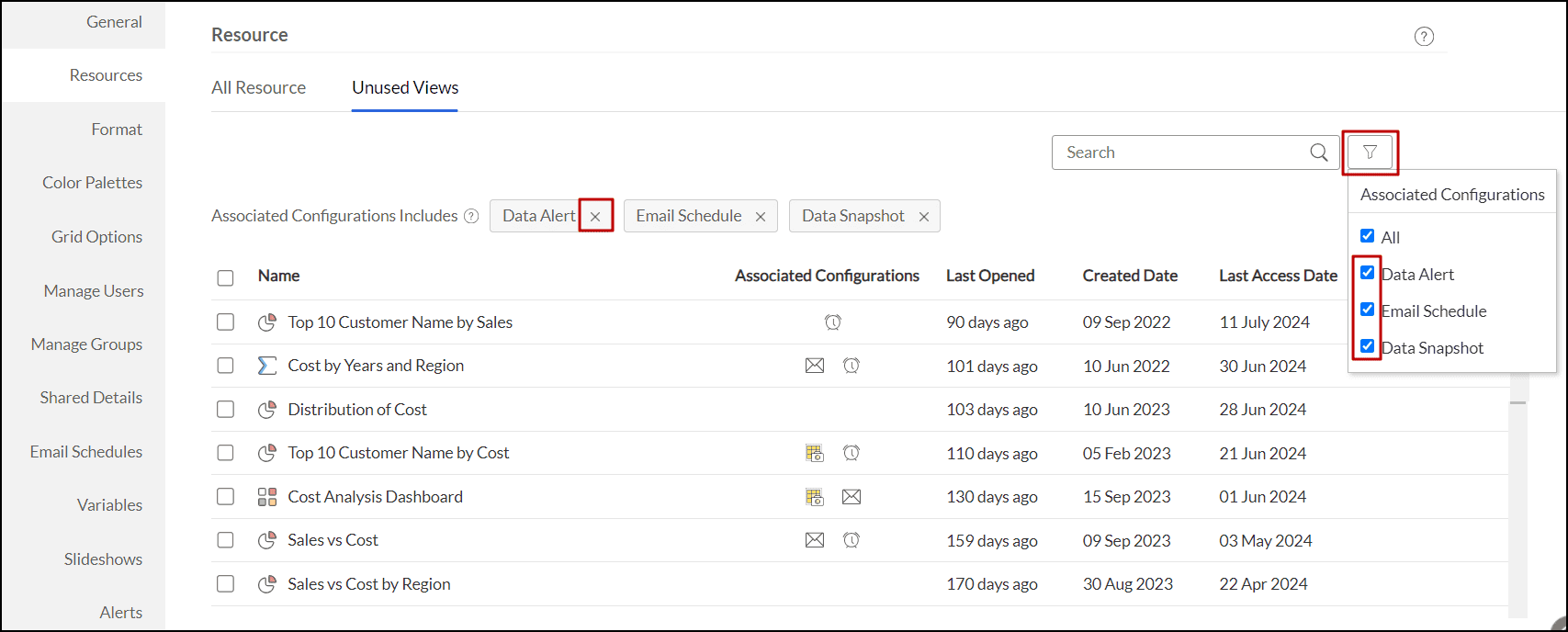Uncheck Data Alert in the filter dropdown
This screenshot has width=1568, height=632.
click(x=1368, y=273)
